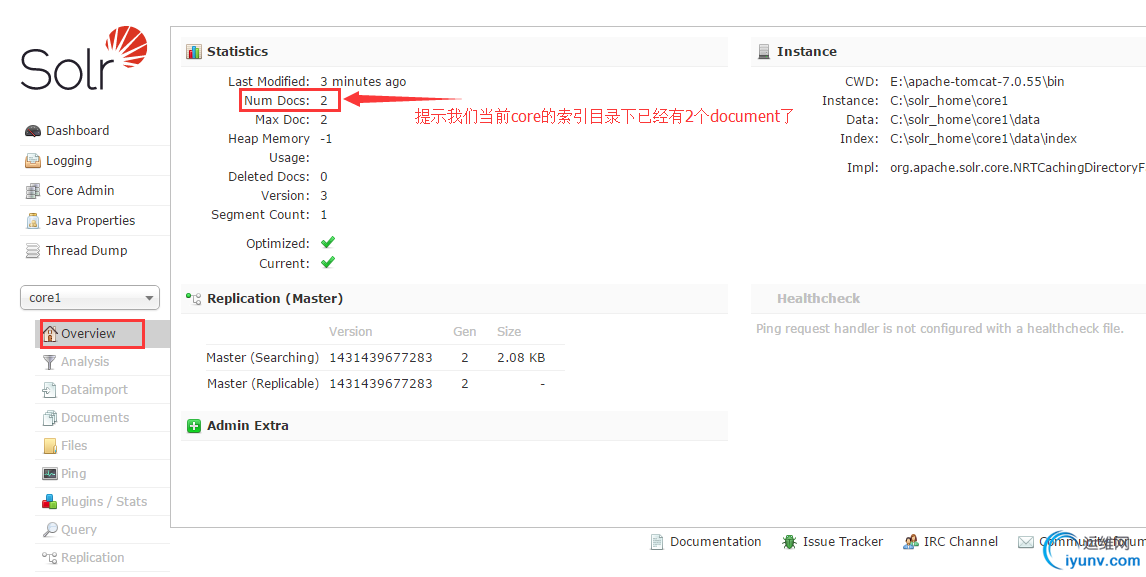
Task: Click the Documents icon
Action: point(49,418)
